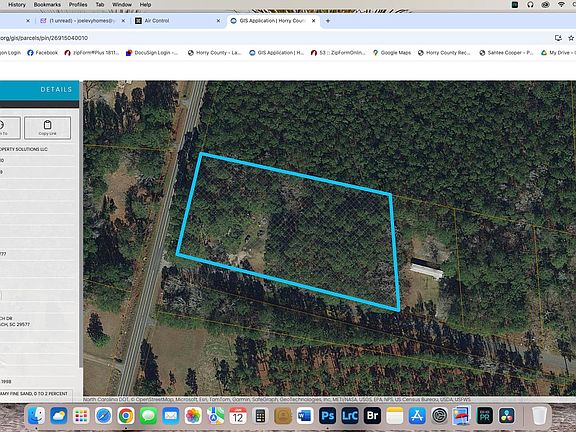Open the Bookmarks menu
Screen dimensions: 576x432
tap(47, 5)
